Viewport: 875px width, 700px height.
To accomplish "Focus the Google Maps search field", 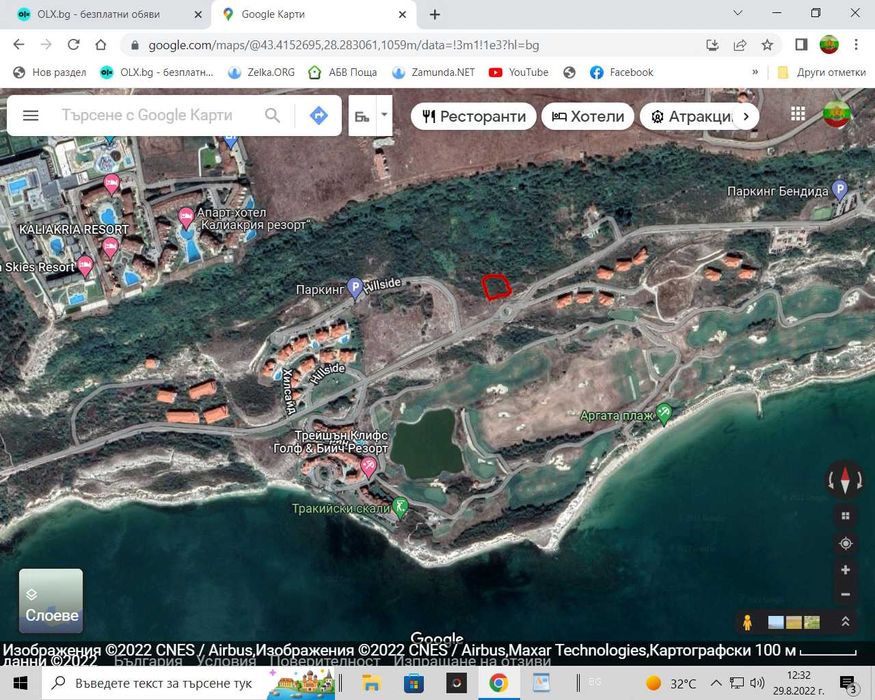I will [147, 115].
